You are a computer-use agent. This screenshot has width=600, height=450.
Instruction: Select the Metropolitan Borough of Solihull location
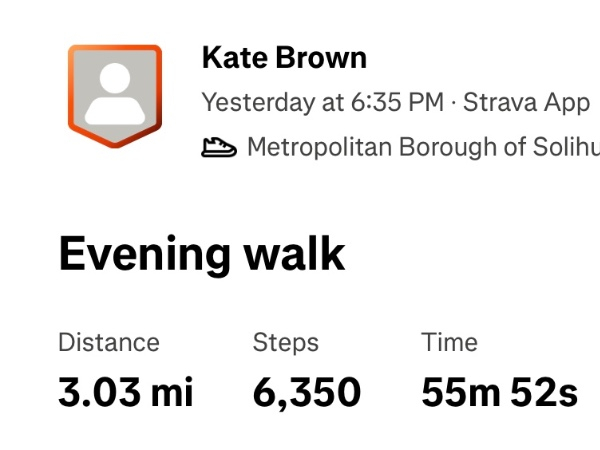(x=422, y=148)
